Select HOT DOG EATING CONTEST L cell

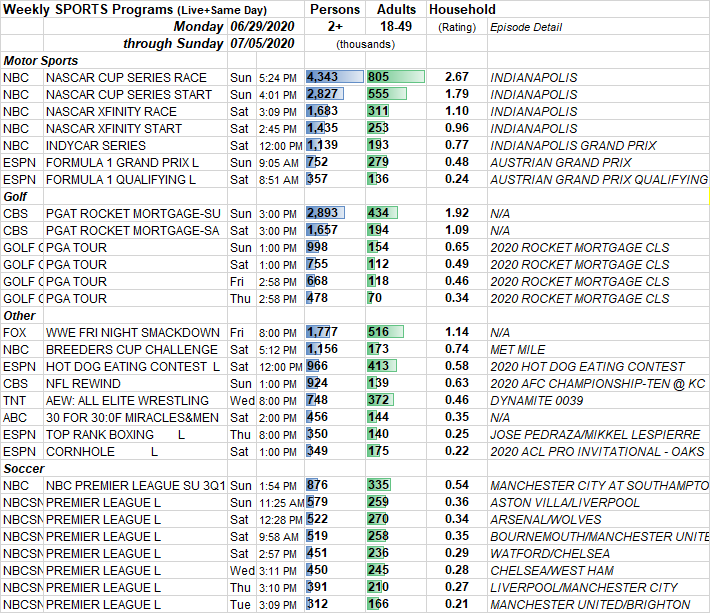pyautogui.click(x=133, y=367)
